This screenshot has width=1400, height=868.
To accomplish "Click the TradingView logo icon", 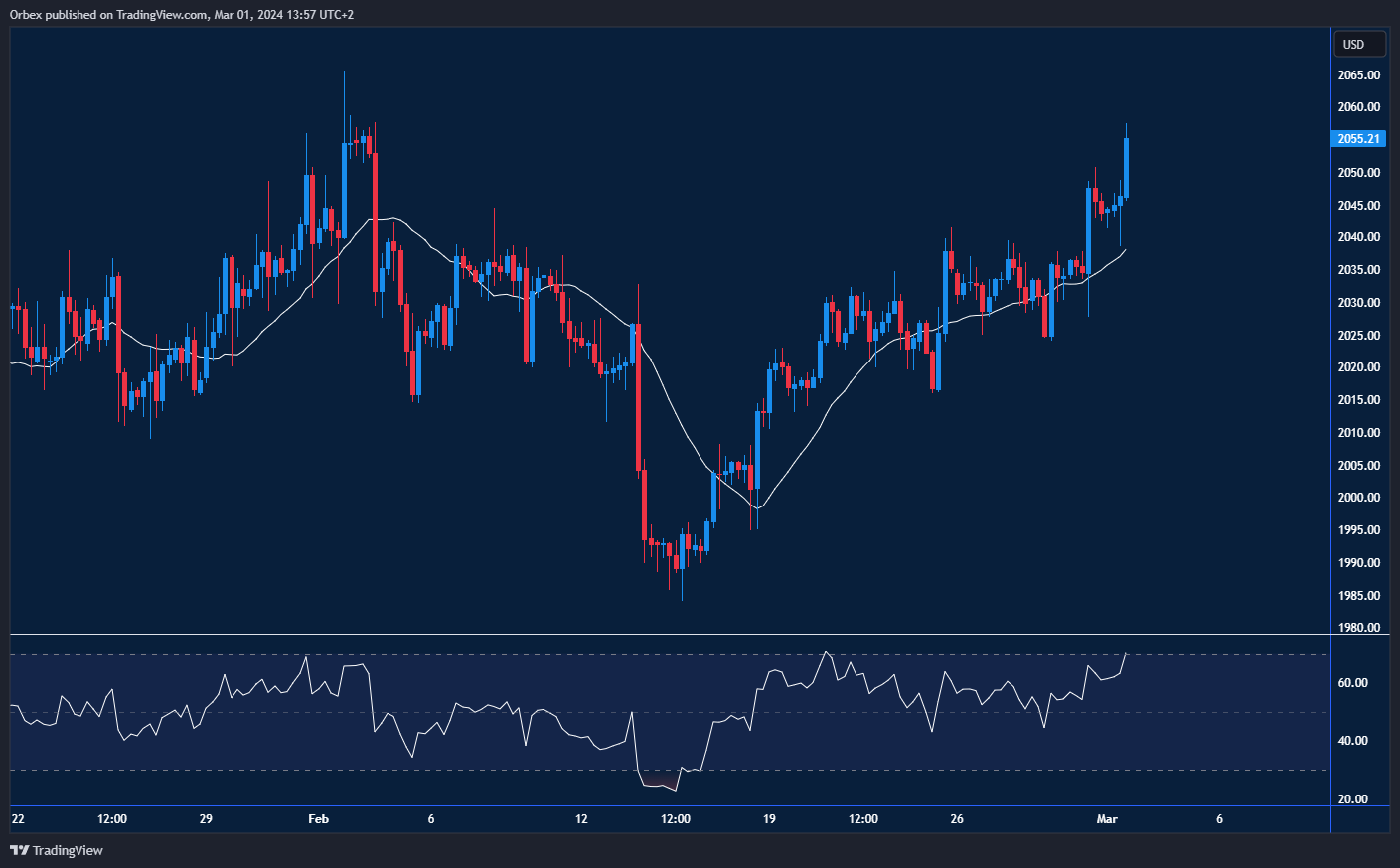I will coord(19,850).
